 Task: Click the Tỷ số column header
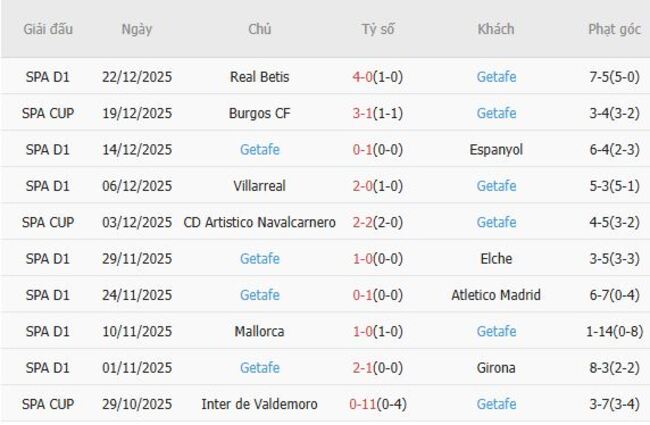coord(378,29)
